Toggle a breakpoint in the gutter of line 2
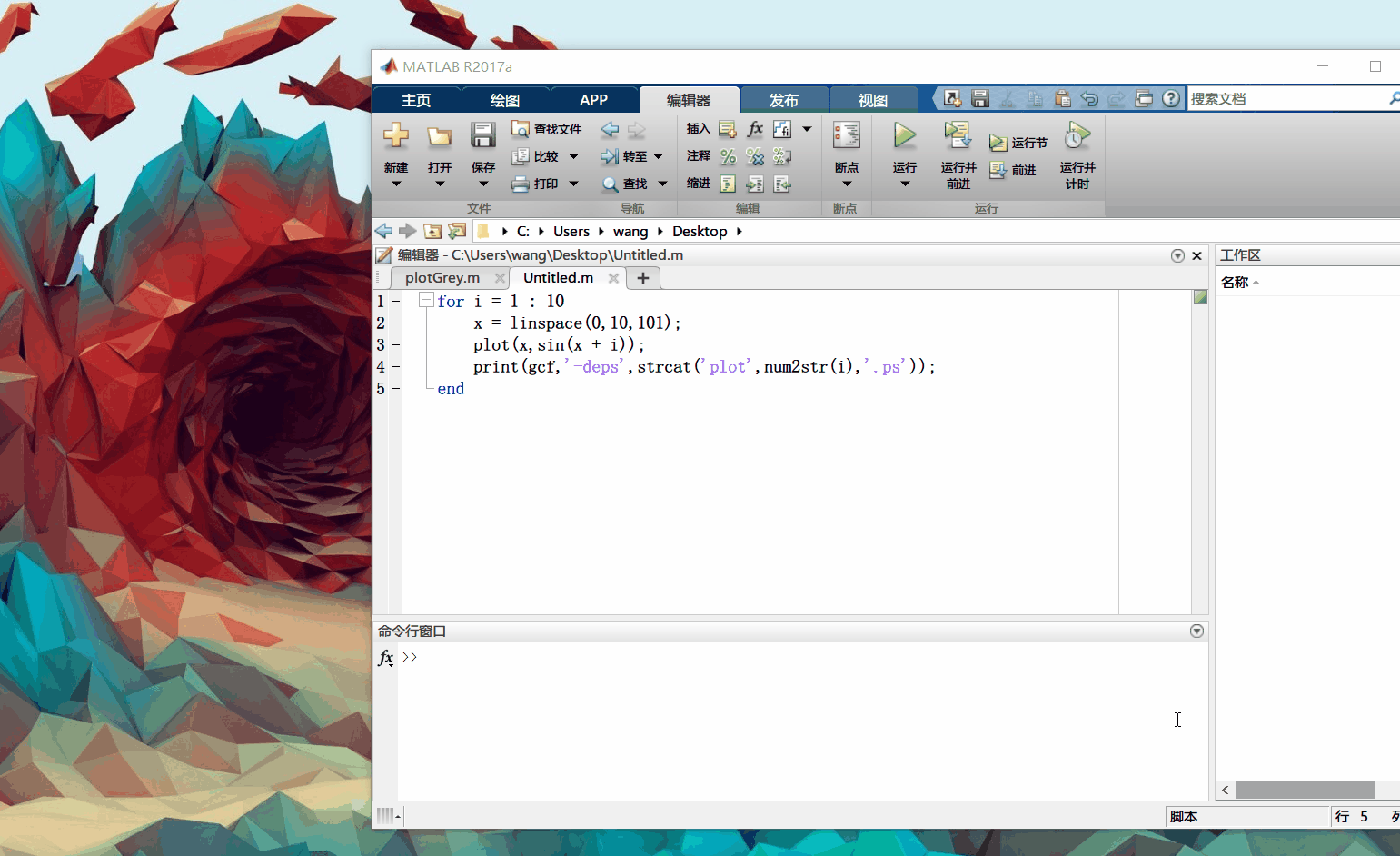This screenshot has width=1400, height=856. pos(397,323)
